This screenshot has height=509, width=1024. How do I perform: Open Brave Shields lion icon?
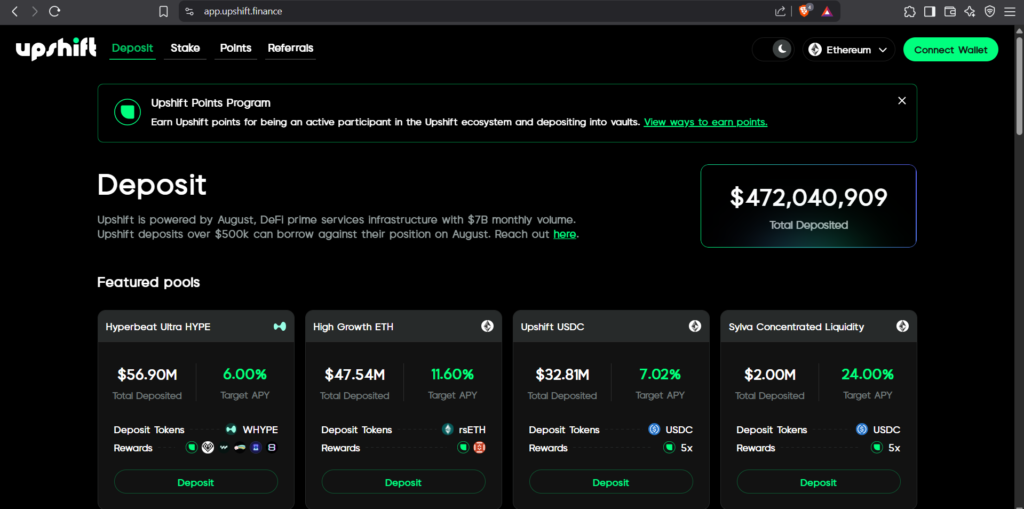(804, 10)
